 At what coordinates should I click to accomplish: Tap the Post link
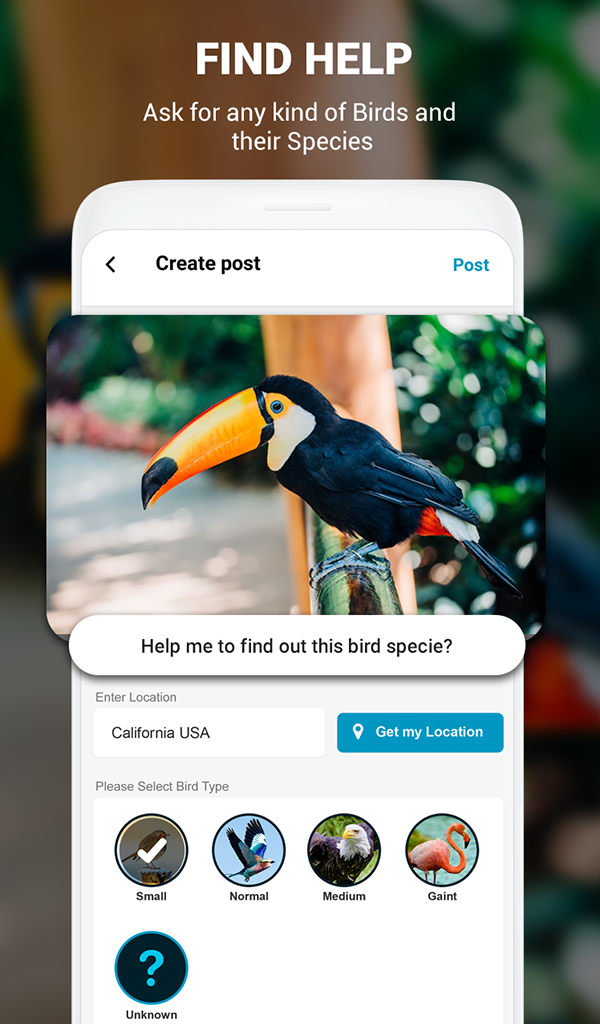[471, 264]
